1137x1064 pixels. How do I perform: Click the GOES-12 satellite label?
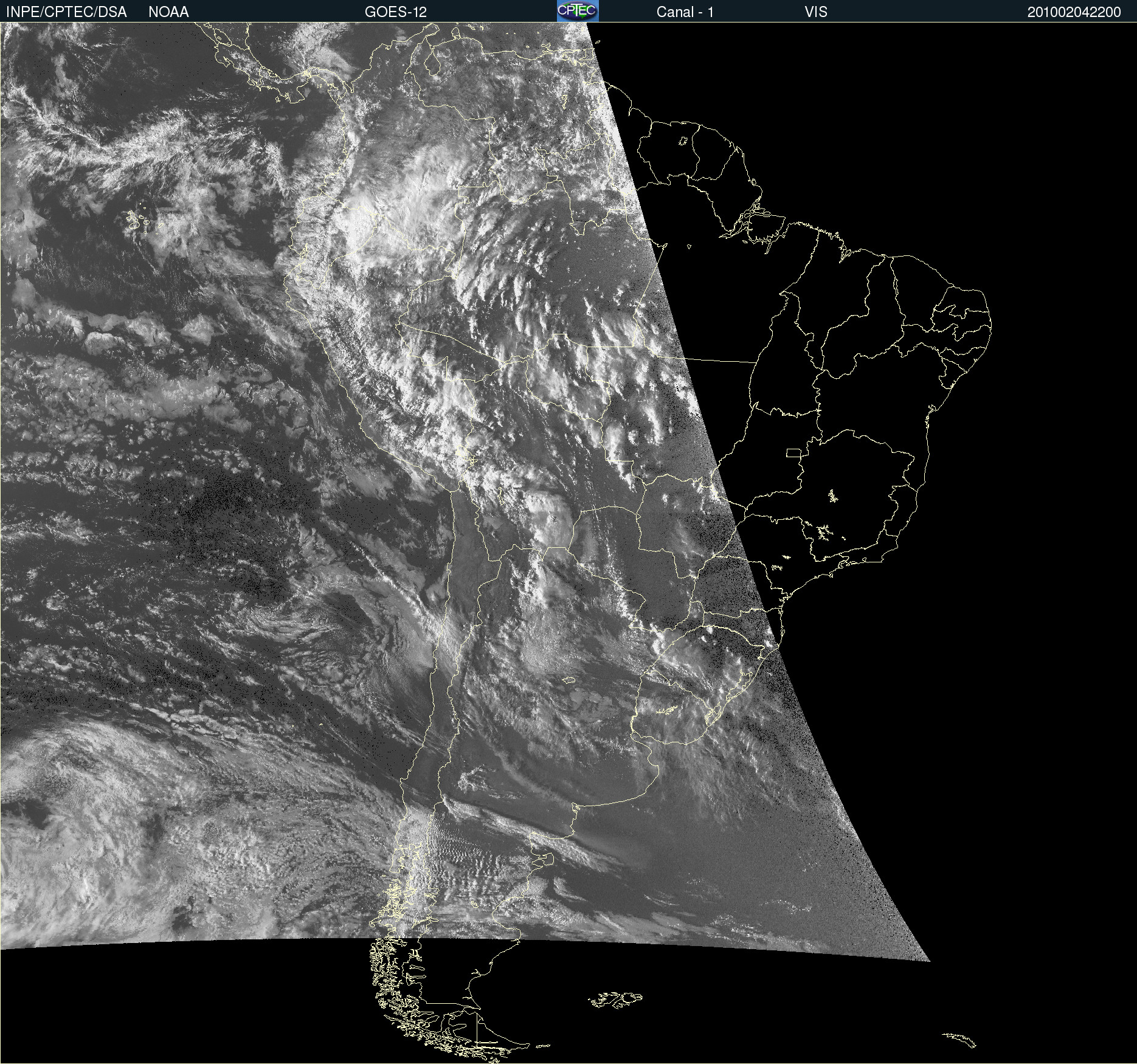point(396,12)
